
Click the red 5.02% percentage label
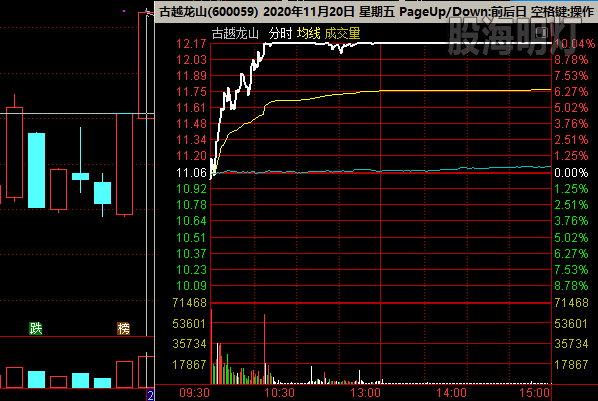pos(571,108)
